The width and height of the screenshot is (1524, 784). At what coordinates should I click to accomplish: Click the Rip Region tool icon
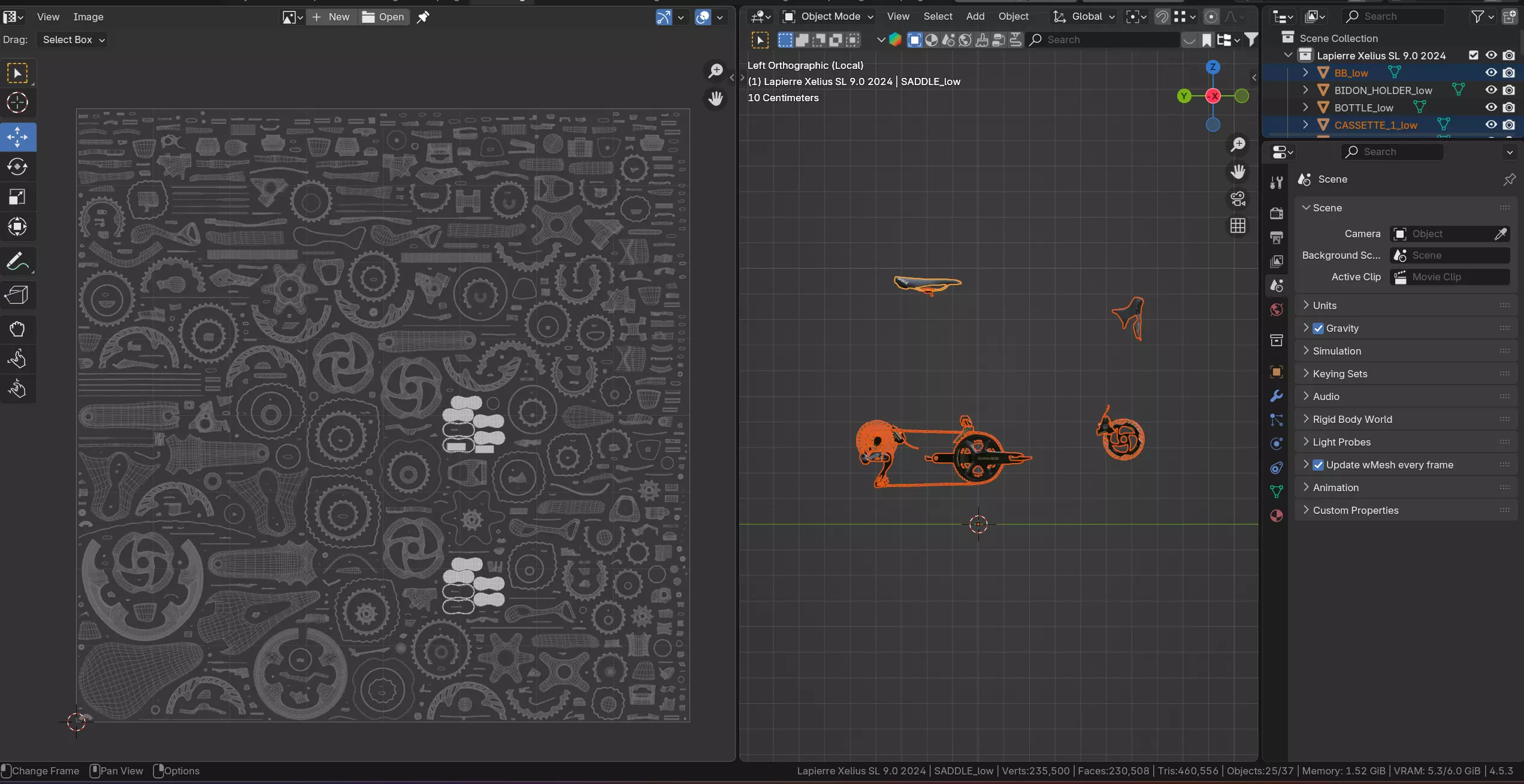point(17,295)
